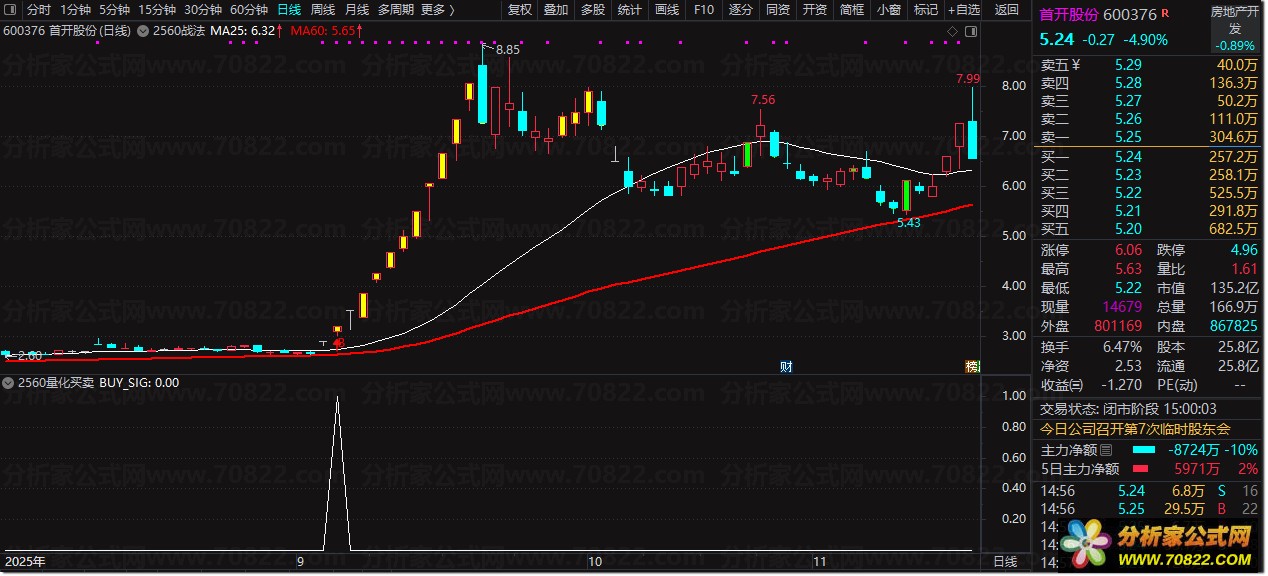Click the 买五 price 5.20
This screenshot has height=576, width=1268.
tap(1128, 229)
